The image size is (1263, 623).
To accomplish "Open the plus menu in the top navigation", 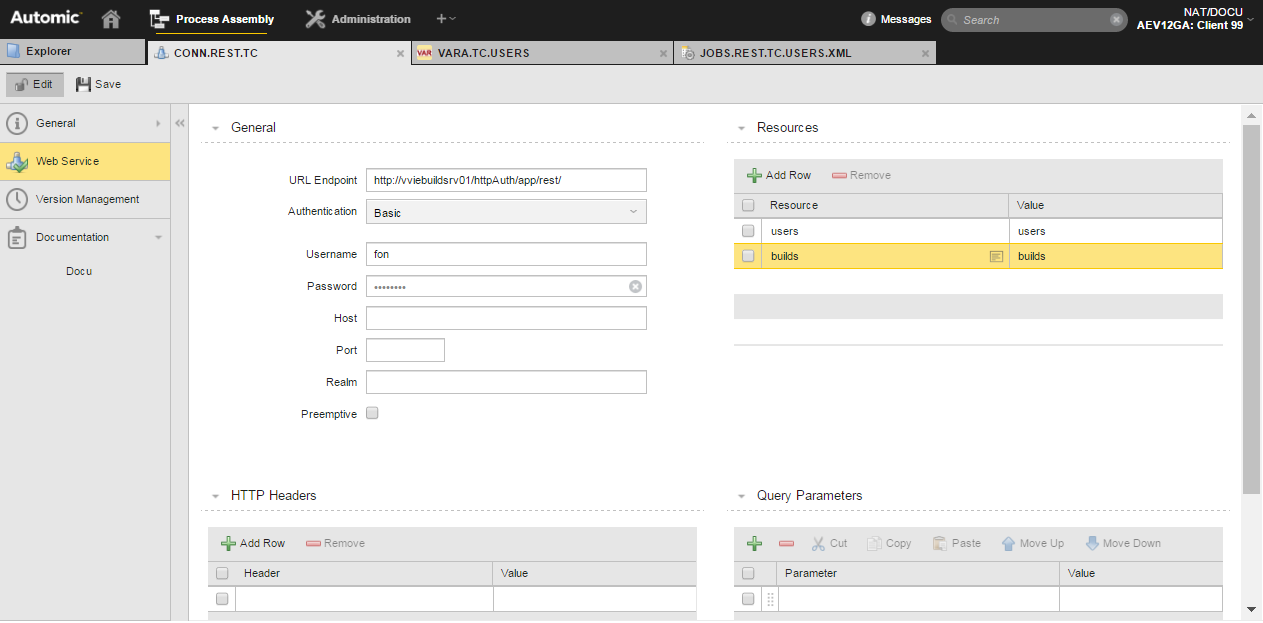I will click(444, 18).
